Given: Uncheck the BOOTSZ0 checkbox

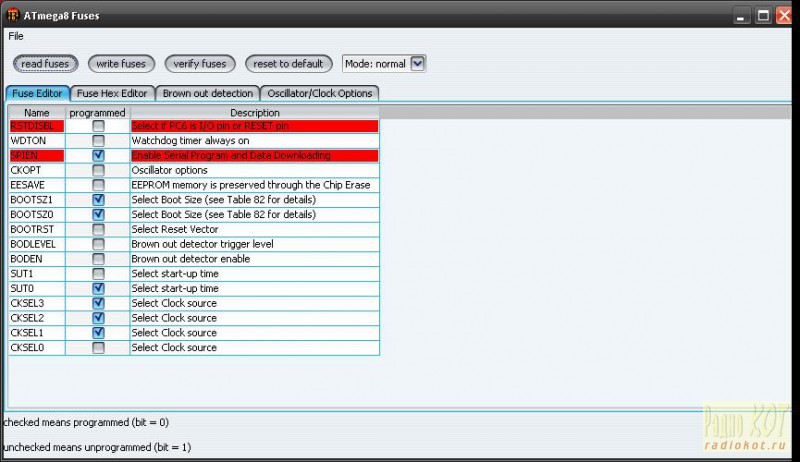Looking at the screenshot, I should click(x=98, y=215).
